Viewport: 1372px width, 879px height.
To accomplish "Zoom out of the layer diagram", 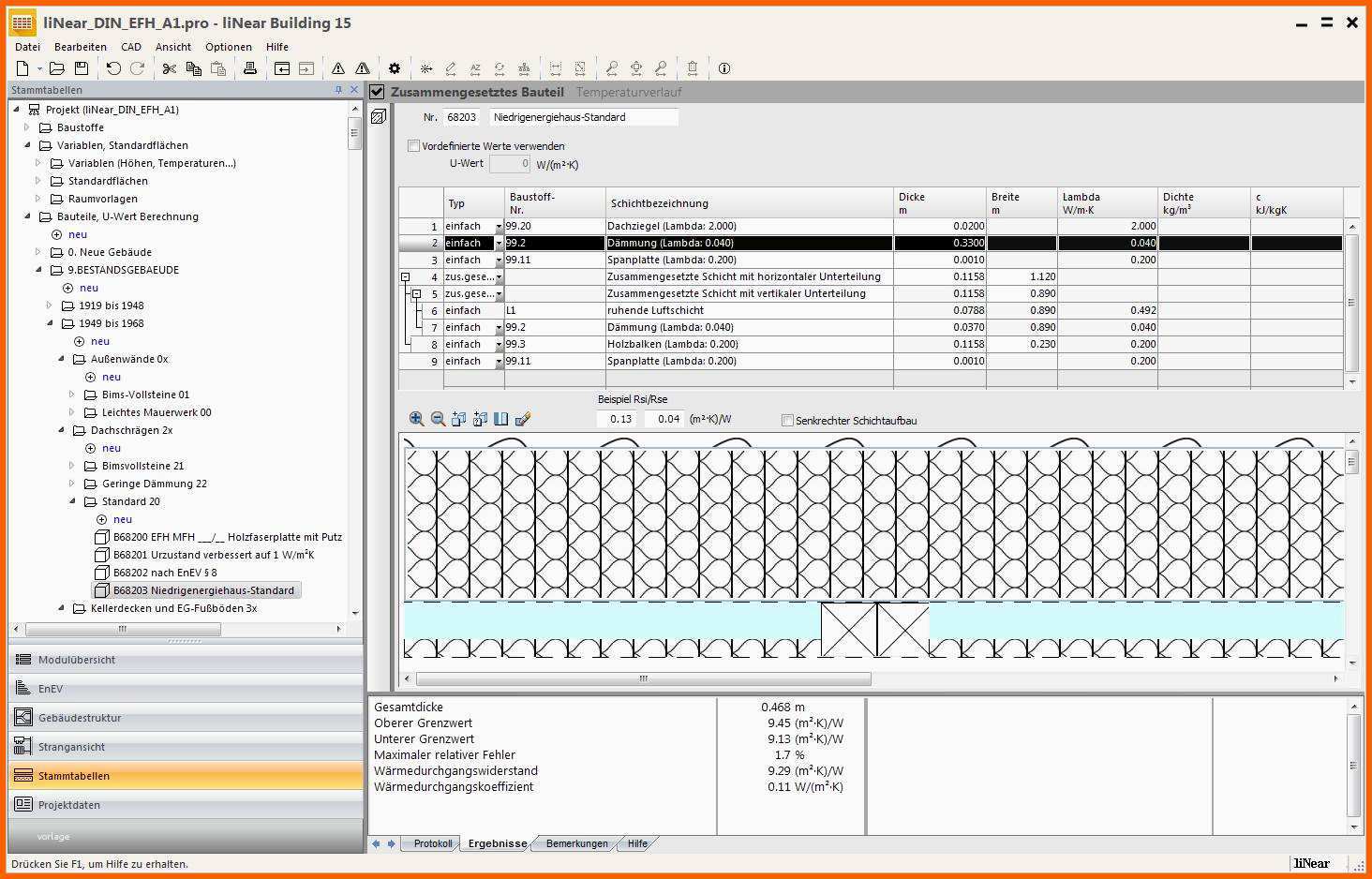I will pyautogui.click(x=438, y=419).
